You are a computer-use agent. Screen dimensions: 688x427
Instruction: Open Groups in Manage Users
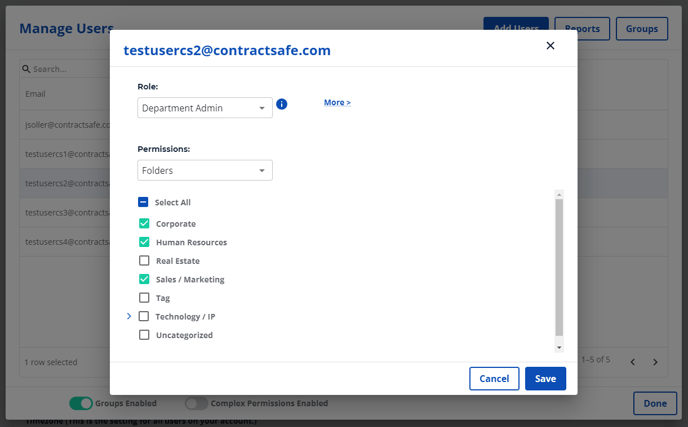642,29
